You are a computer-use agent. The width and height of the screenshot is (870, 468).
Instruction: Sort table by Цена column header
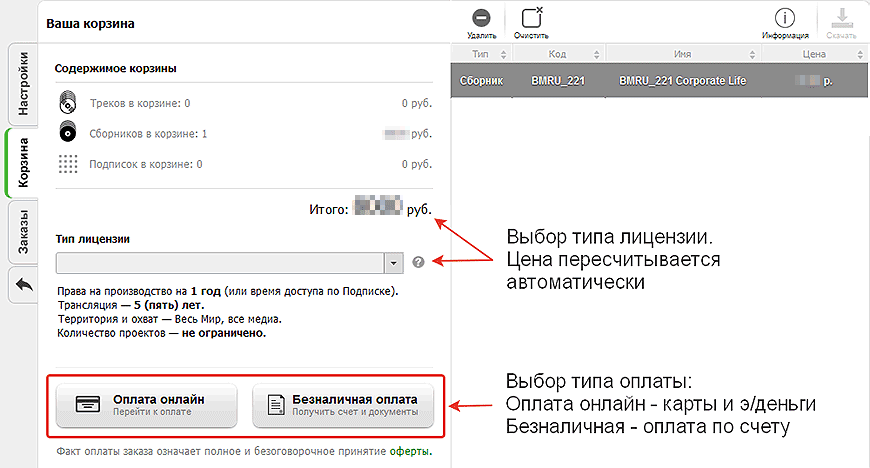(x=812, y=54)
